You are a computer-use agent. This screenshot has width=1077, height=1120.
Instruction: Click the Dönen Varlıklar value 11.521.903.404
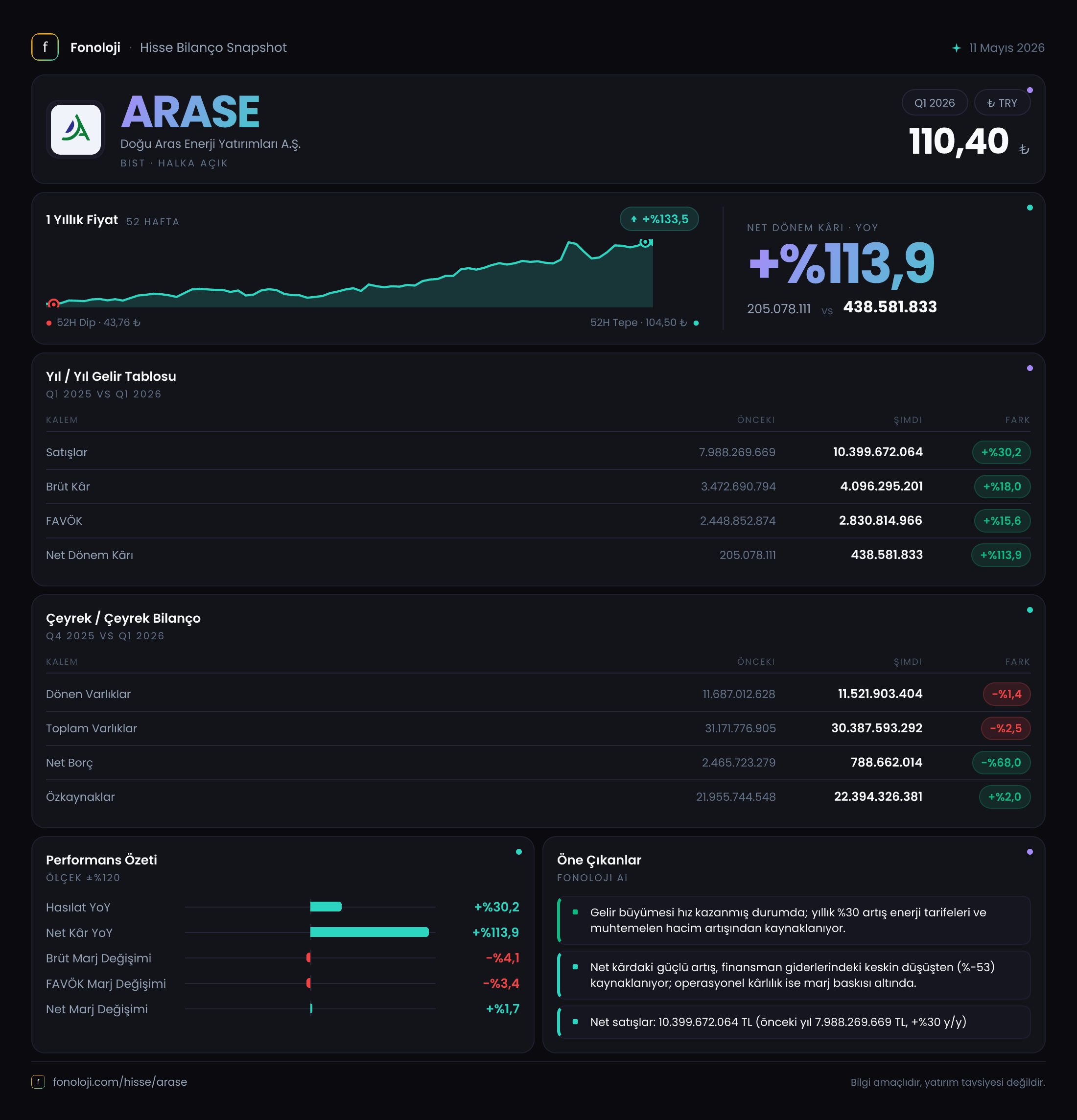tap(880, 694)
